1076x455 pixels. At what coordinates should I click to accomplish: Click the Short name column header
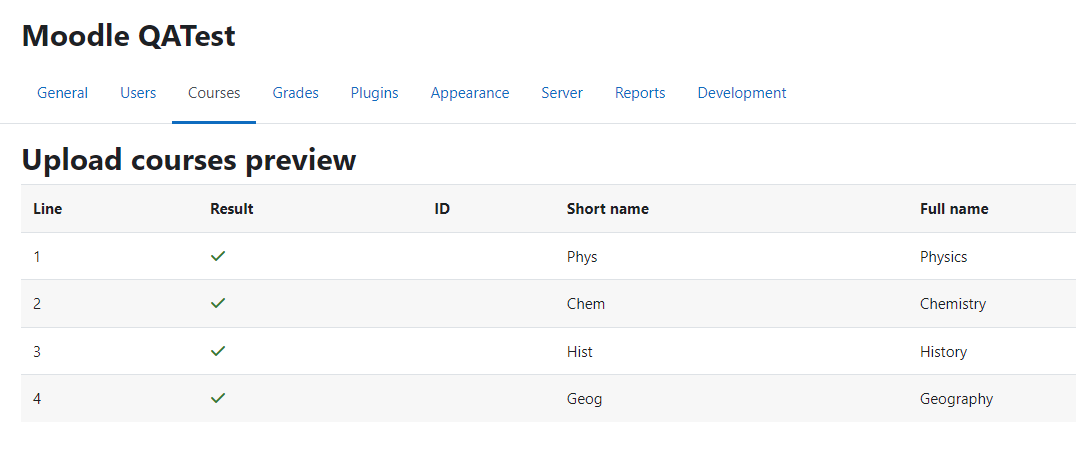tap(608, 209)
